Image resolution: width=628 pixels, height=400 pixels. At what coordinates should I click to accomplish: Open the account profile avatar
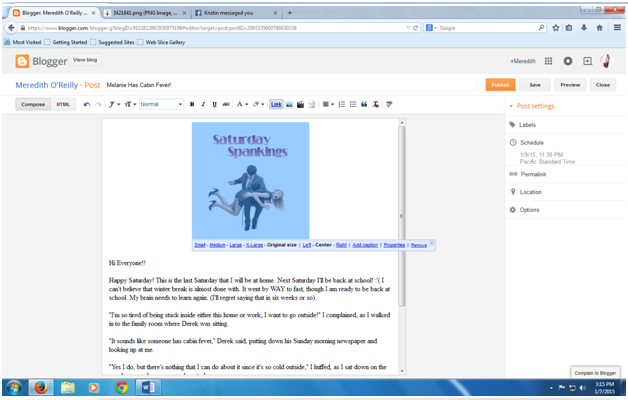point(606,61)
